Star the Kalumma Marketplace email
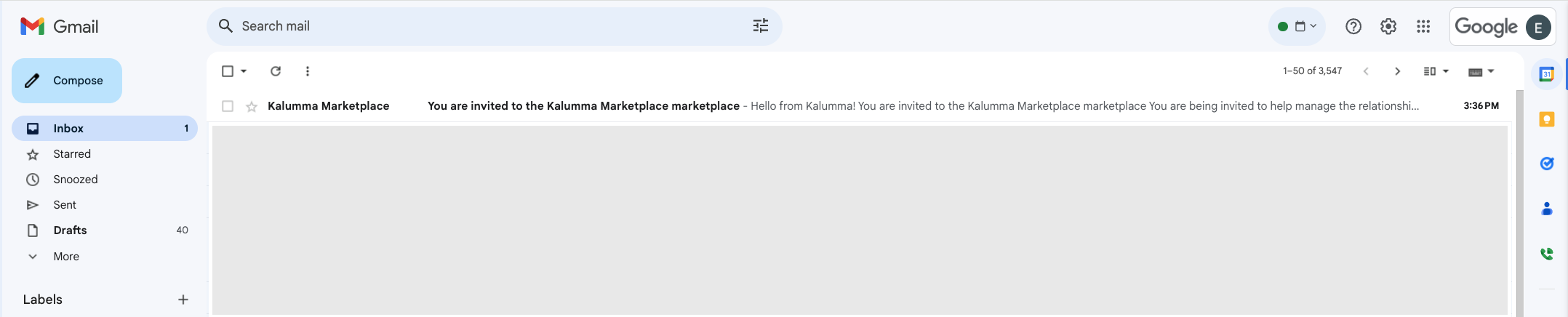Screen dimensions: 1568x317 click(x=252, y=107)
